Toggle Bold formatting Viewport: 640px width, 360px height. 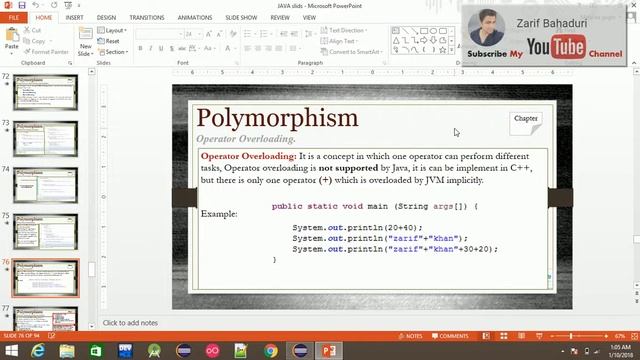coord(140,49)
